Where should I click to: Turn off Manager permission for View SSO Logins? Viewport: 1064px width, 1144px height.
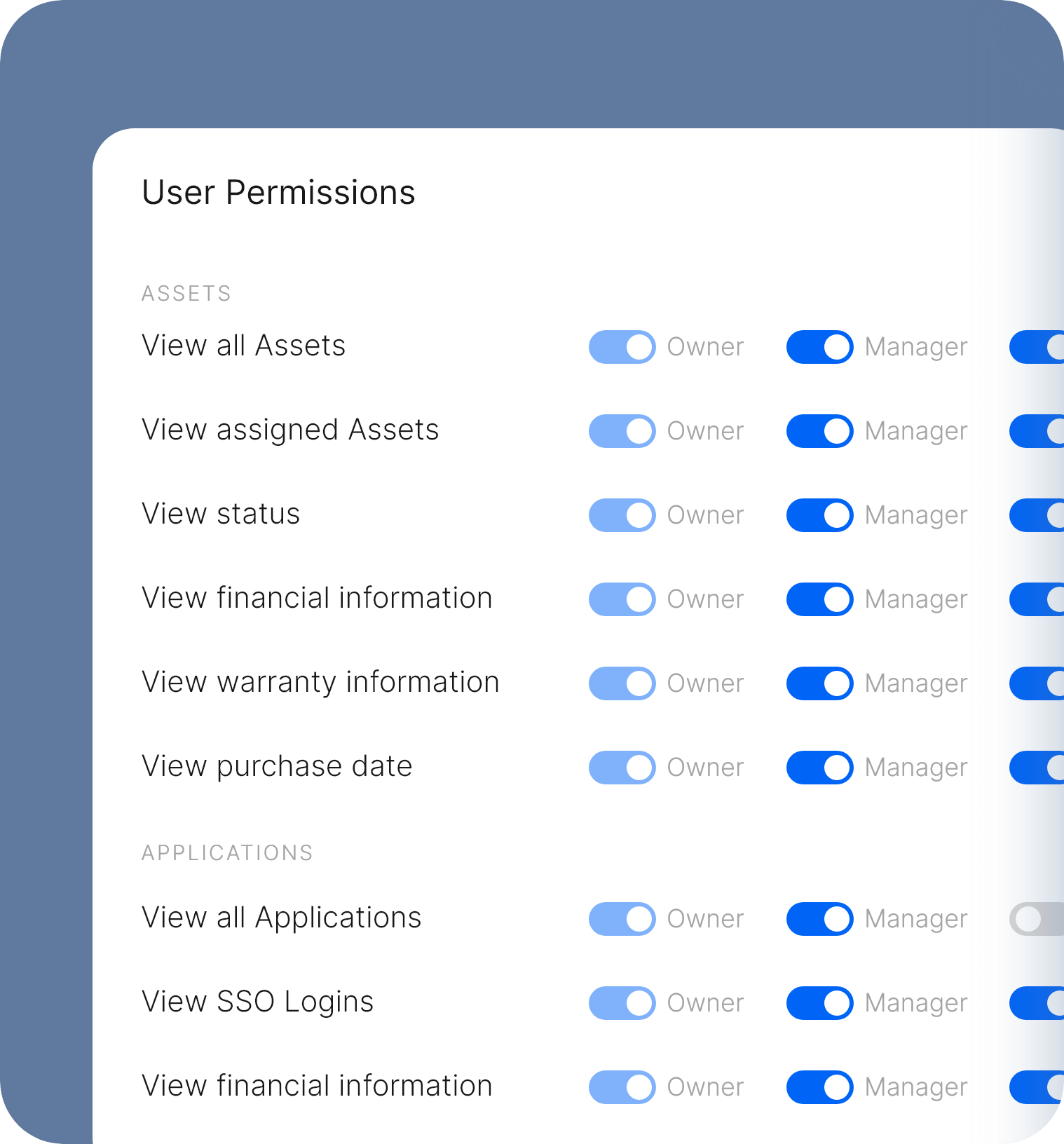tap(819, 1003)
